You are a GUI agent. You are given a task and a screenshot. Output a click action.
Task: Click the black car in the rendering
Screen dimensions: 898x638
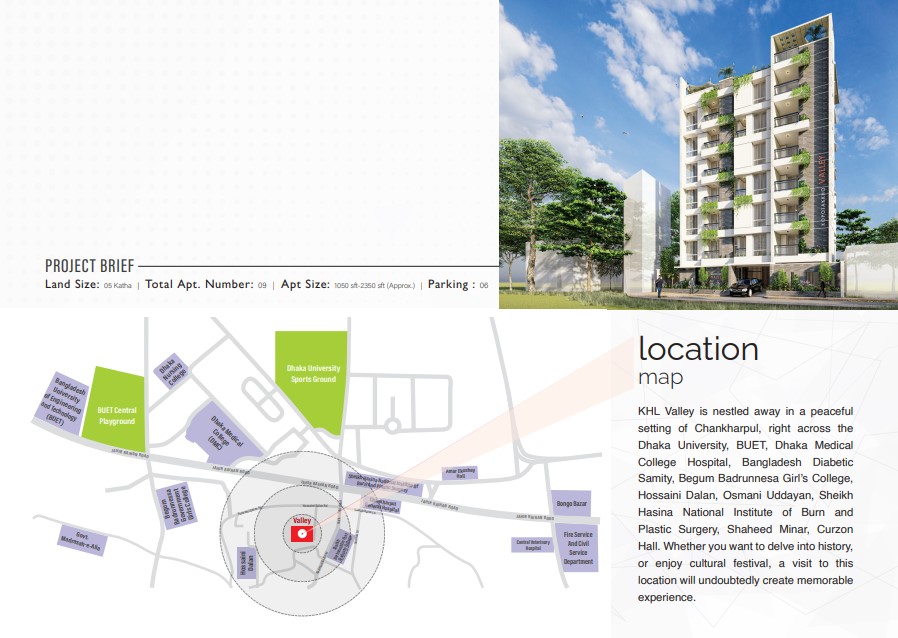pos(748,286)
